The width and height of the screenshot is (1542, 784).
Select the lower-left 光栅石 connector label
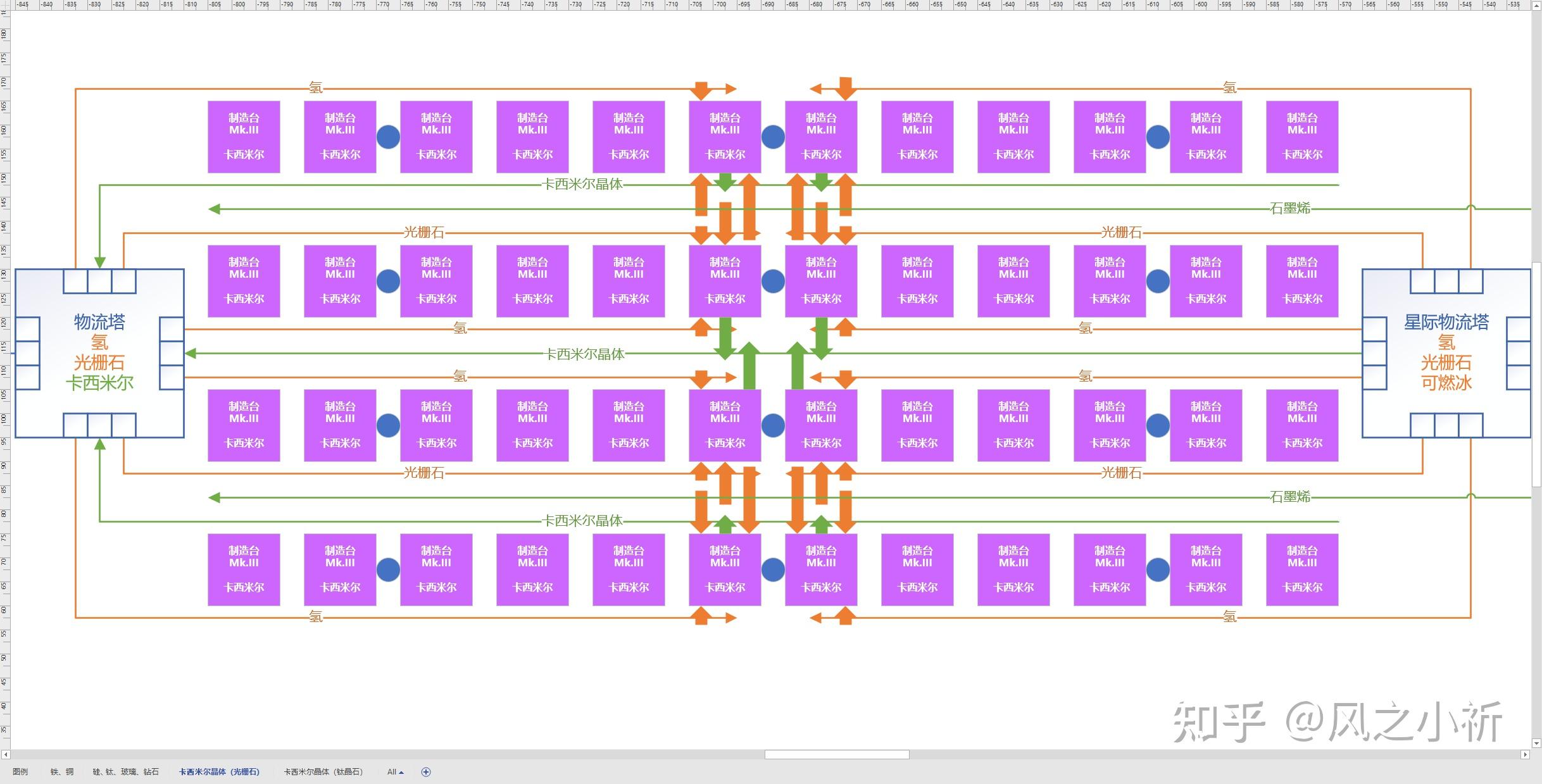424,473
